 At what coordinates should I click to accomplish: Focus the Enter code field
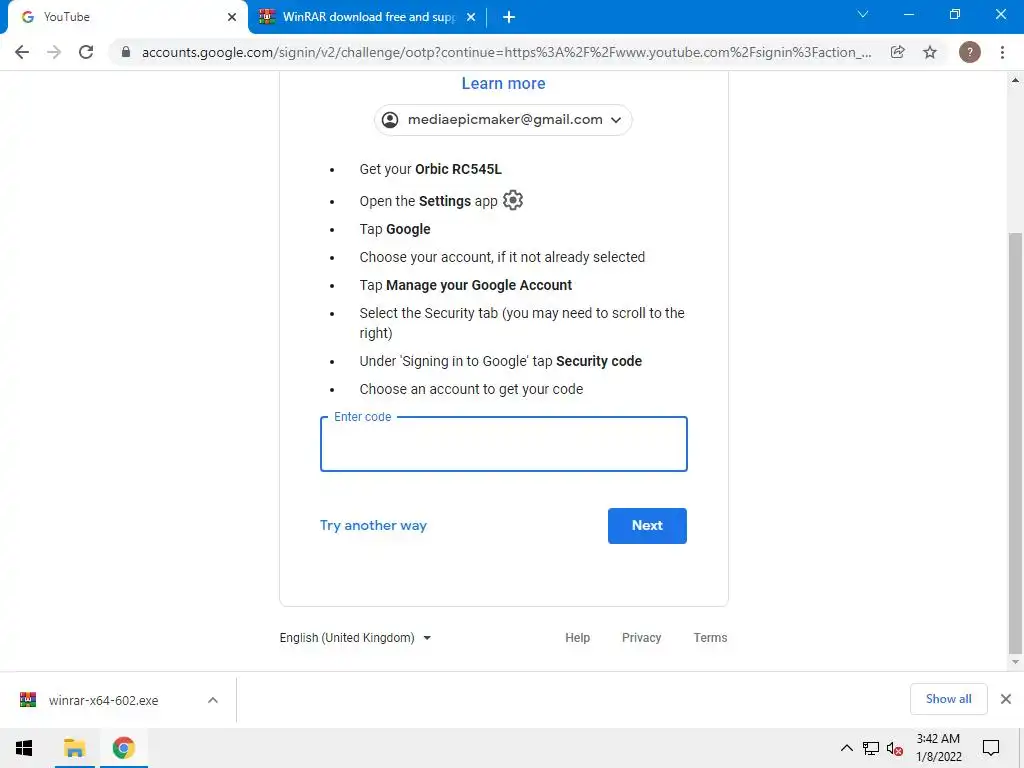tap(504, 444)
